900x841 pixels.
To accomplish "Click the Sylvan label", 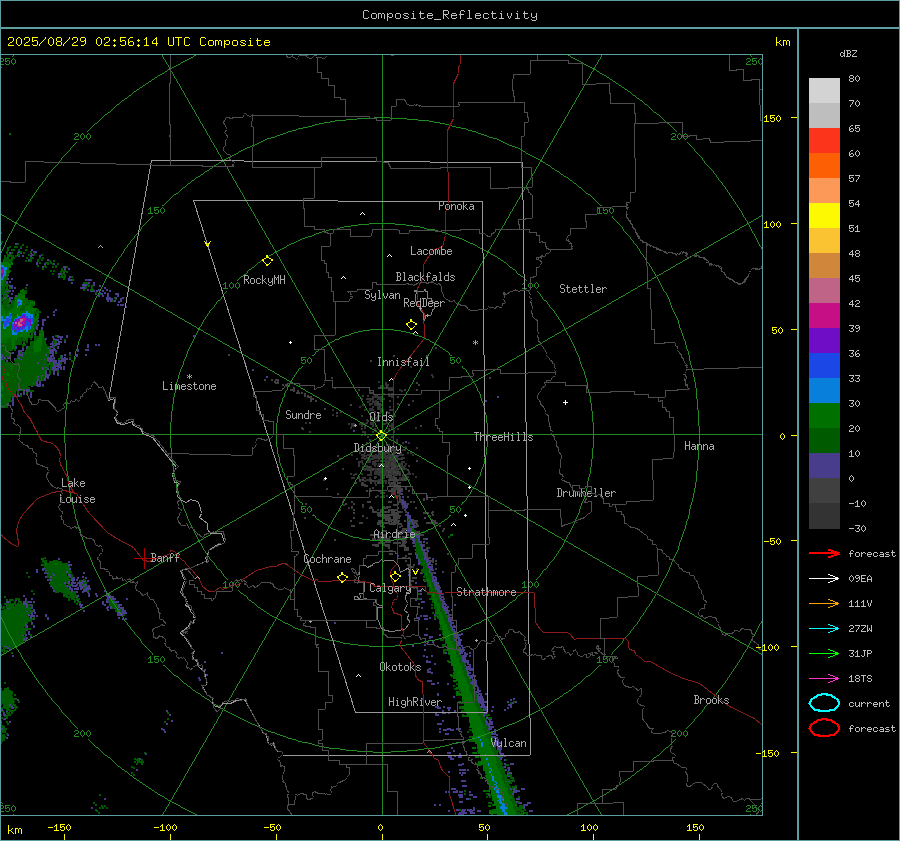I will tap(382, 295).
